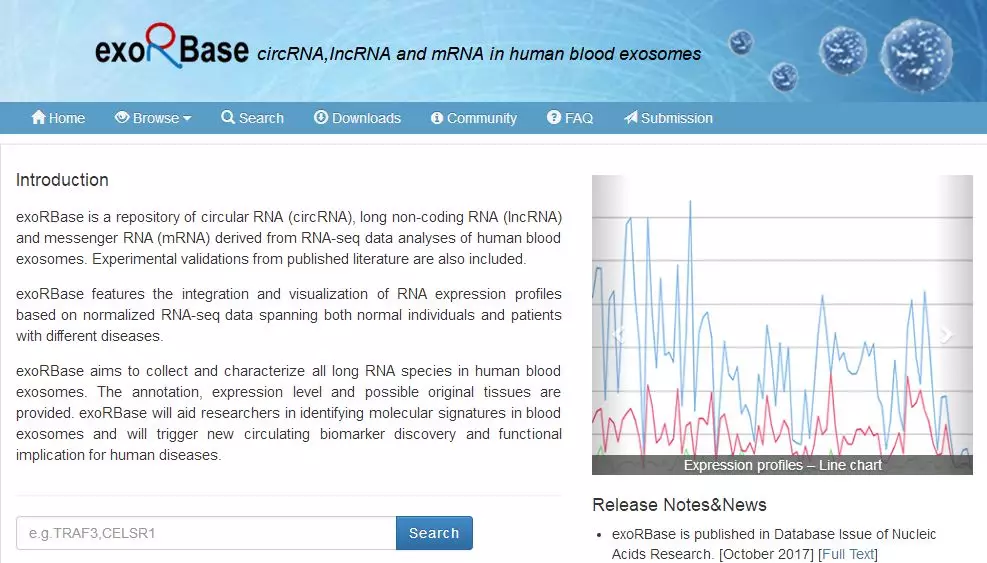This screenshot has width=987, height=563.
Task: Show previous carousel slide arrow
Action: [619, 334]
